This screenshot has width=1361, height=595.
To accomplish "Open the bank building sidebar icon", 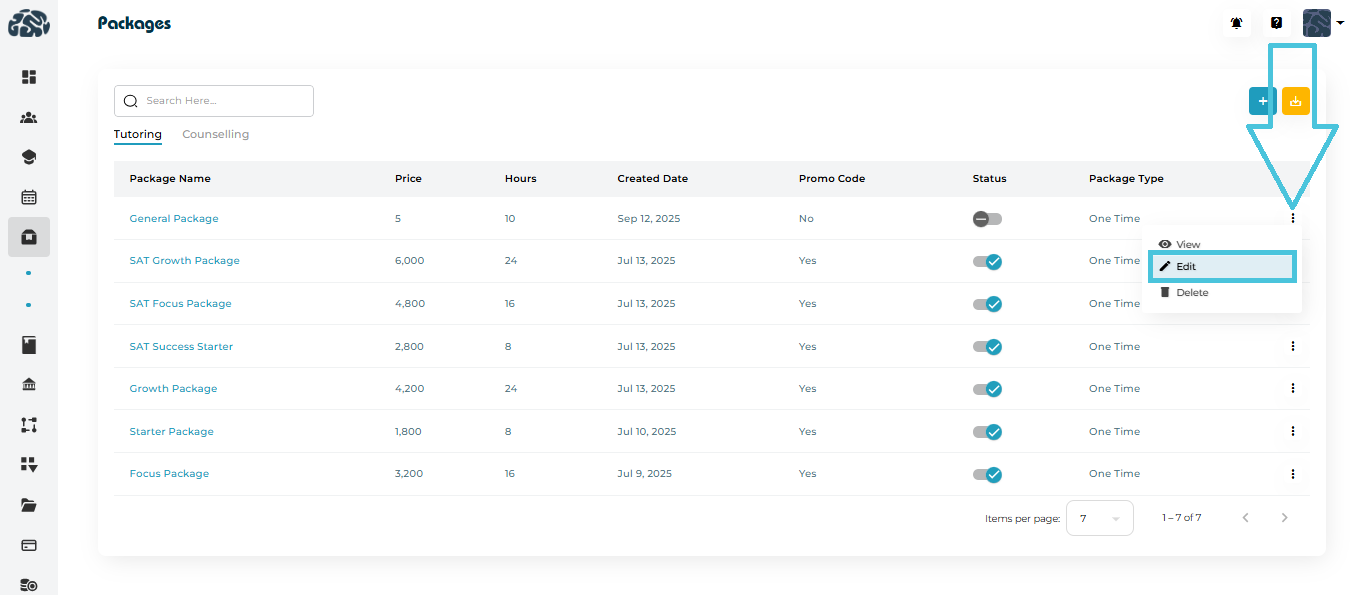I will coord(29,385).
